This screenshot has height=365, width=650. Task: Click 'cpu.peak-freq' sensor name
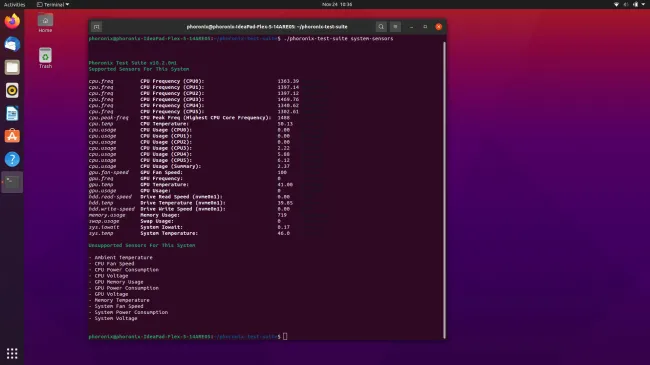(109, 118)
